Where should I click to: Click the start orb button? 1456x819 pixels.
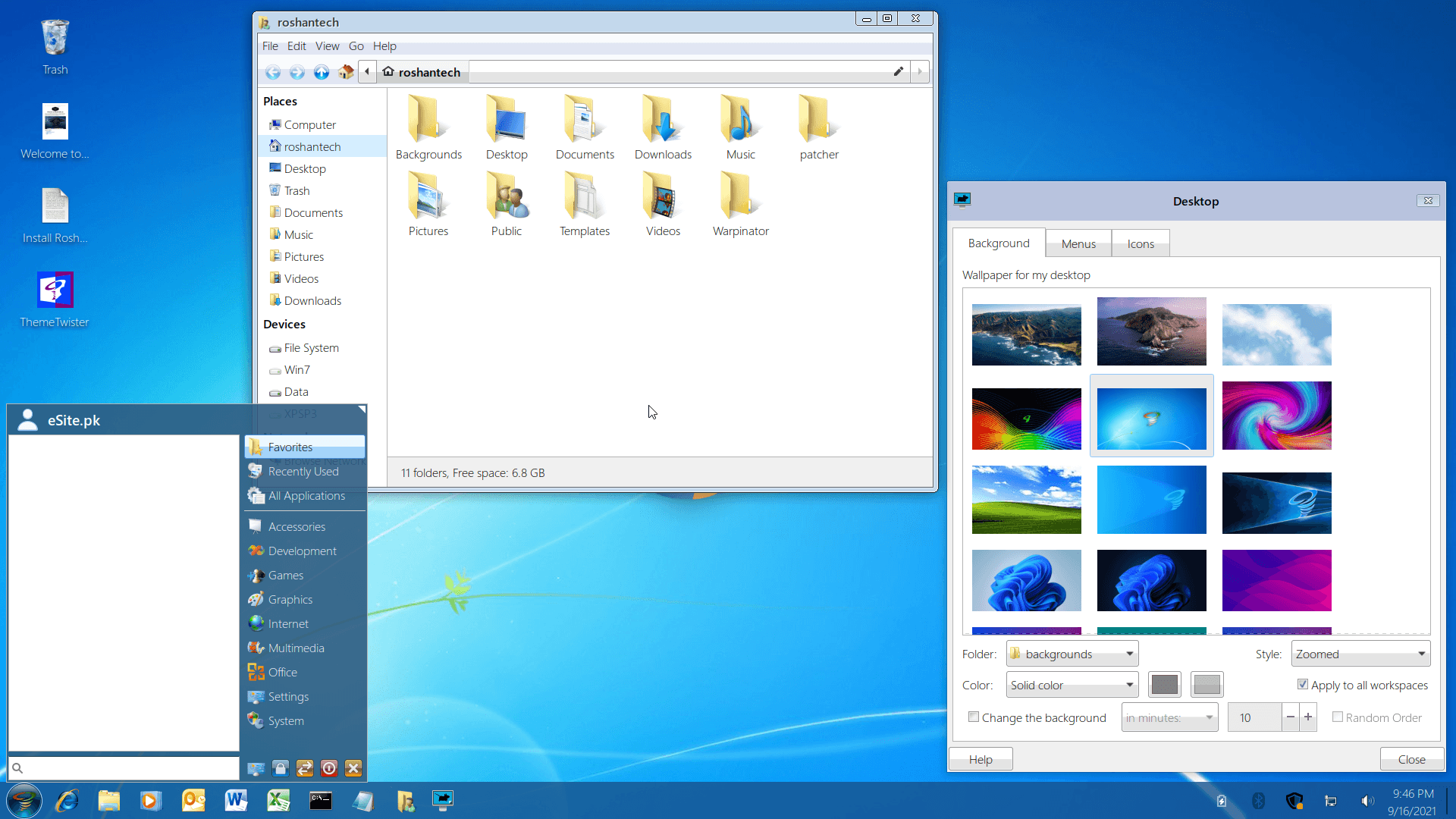[x=24, y=800]
